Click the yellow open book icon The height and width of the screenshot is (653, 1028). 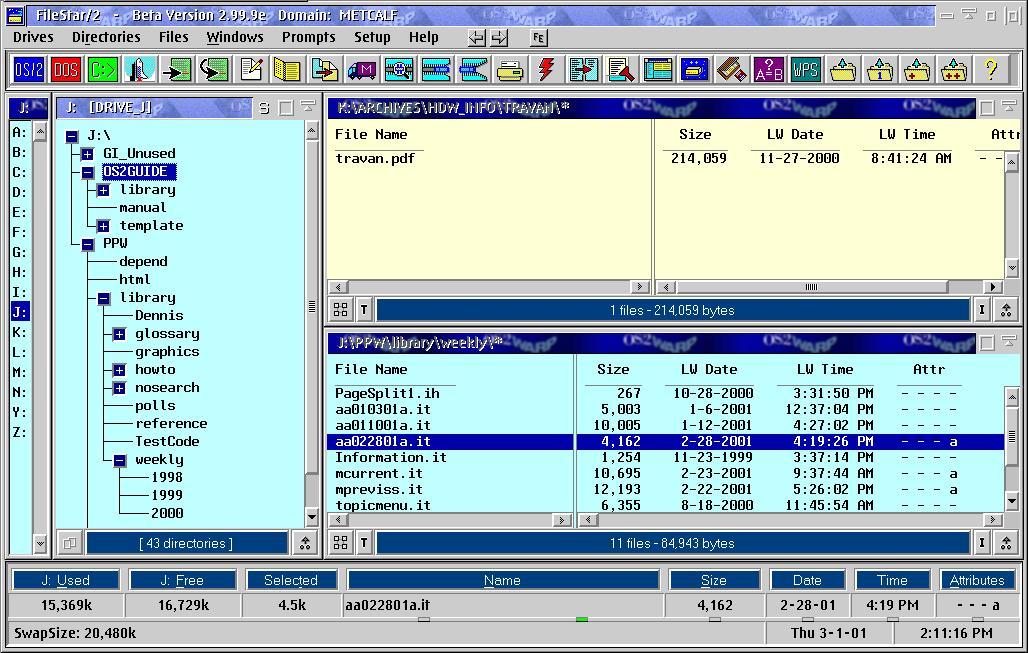click(287, 69)
